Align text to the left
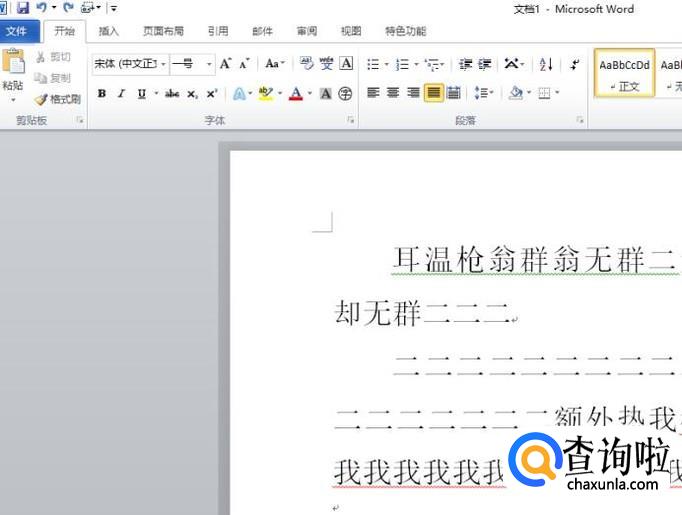This screenshot has height=515, width=682. coord(373,93)
